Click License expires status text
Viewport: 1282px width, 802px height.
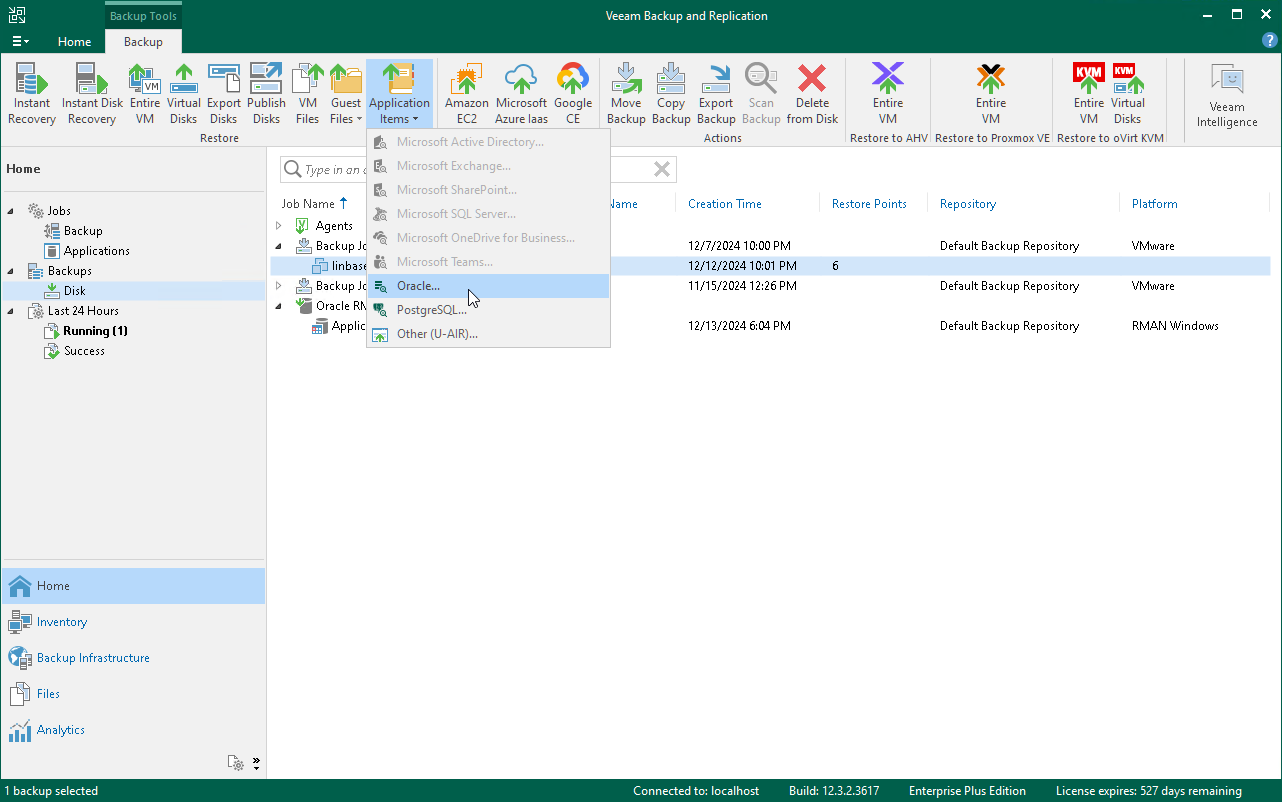1149,791
